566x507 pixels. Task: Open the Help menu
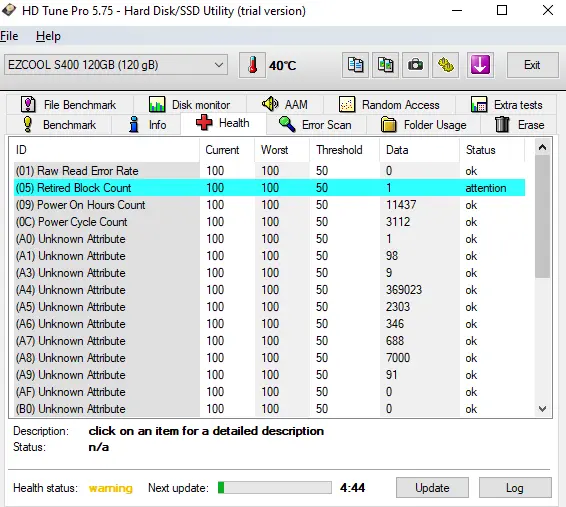(x=48, y=36)
